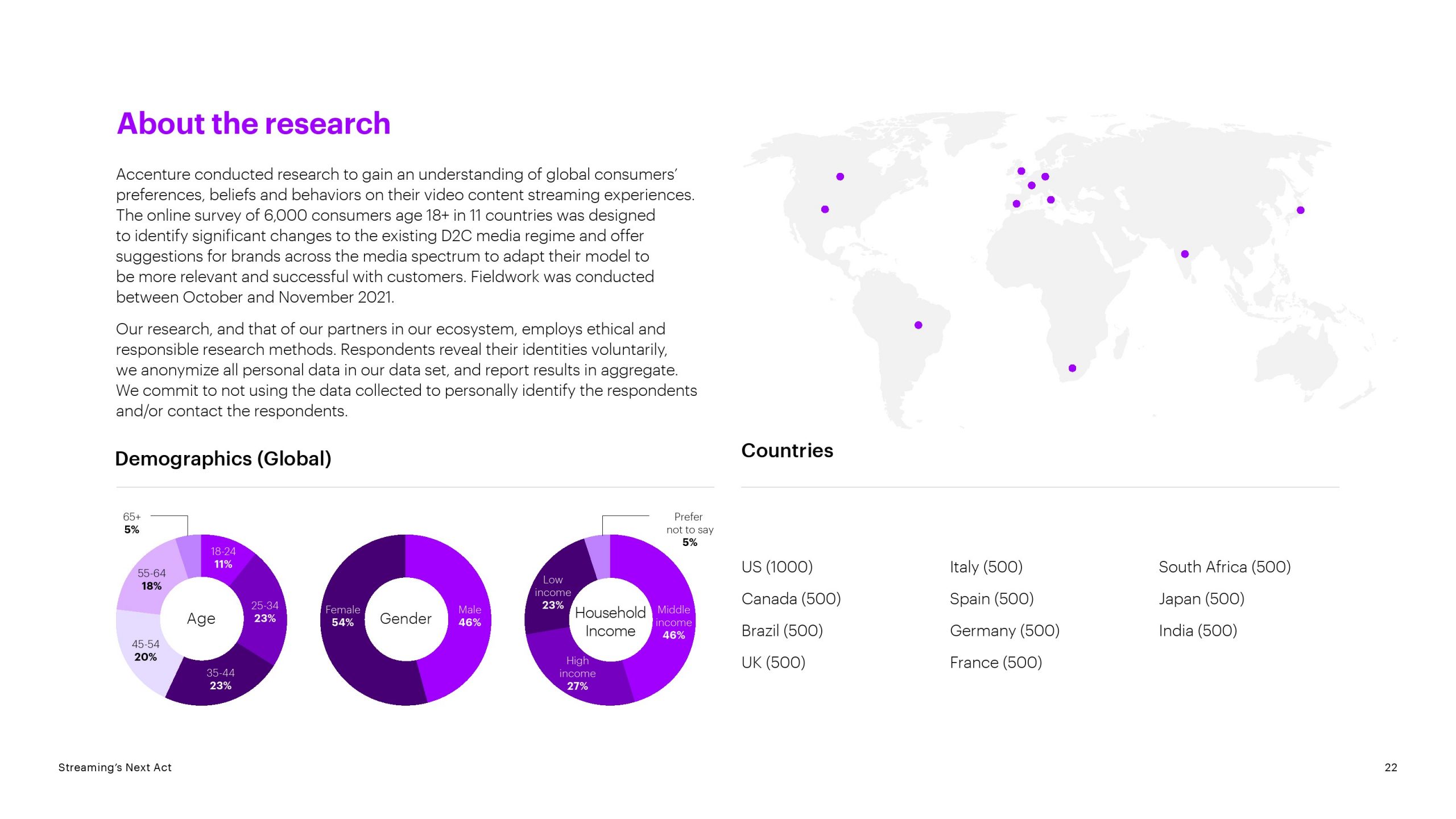Screen dimensions: 1456x819
Task: Click the South Africa (500) list entry
Action: click(x=1225, y=567)
